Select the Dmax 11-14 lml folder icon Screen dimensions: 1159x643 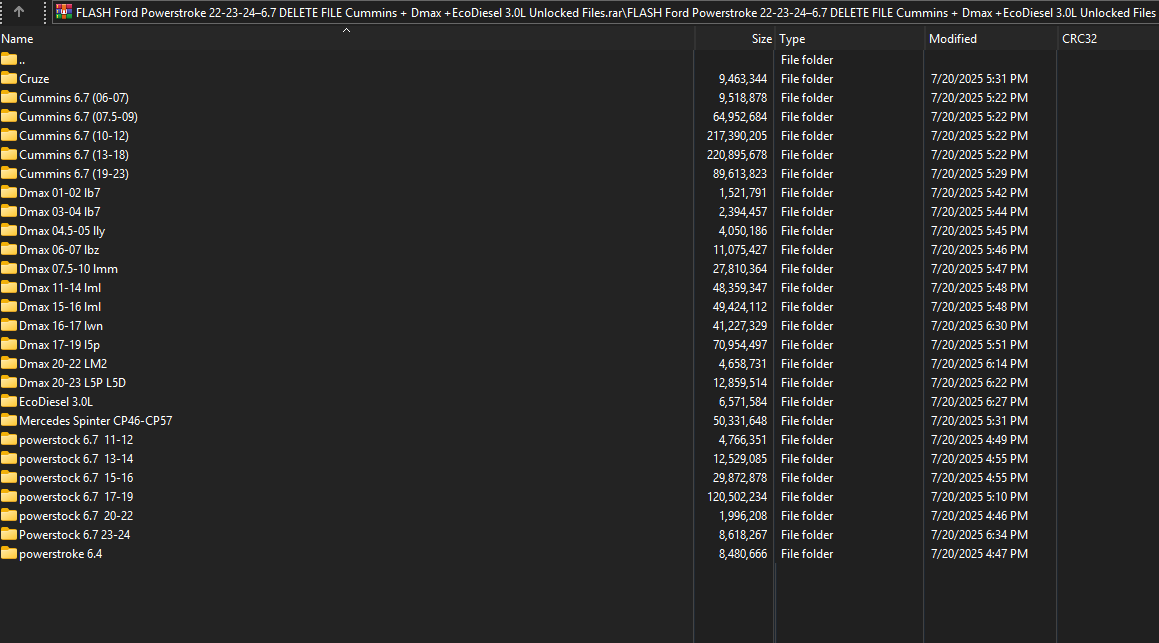[x=9, y=288]
